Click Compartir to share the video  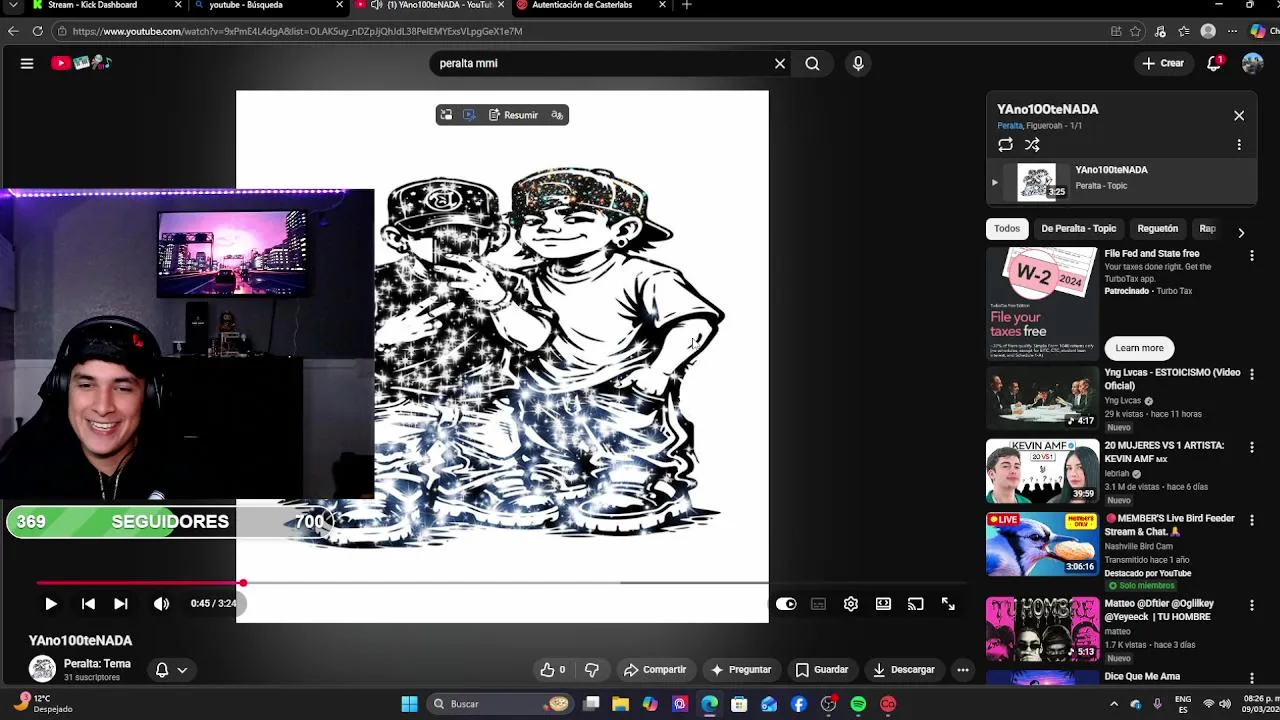[654, 670]
